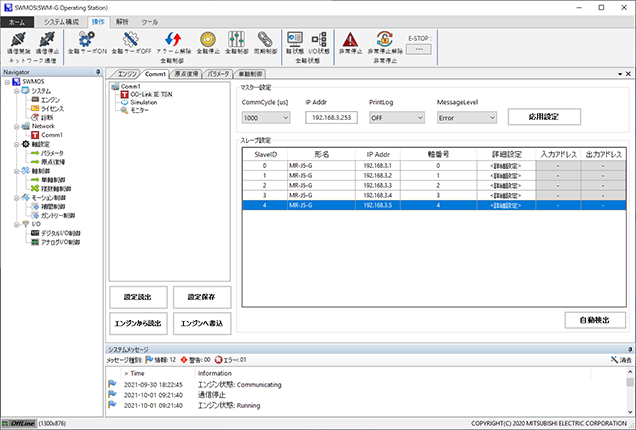Screen dimensions: 636x430
Task: Open the PrintLog dropdown
Action: 397,118
